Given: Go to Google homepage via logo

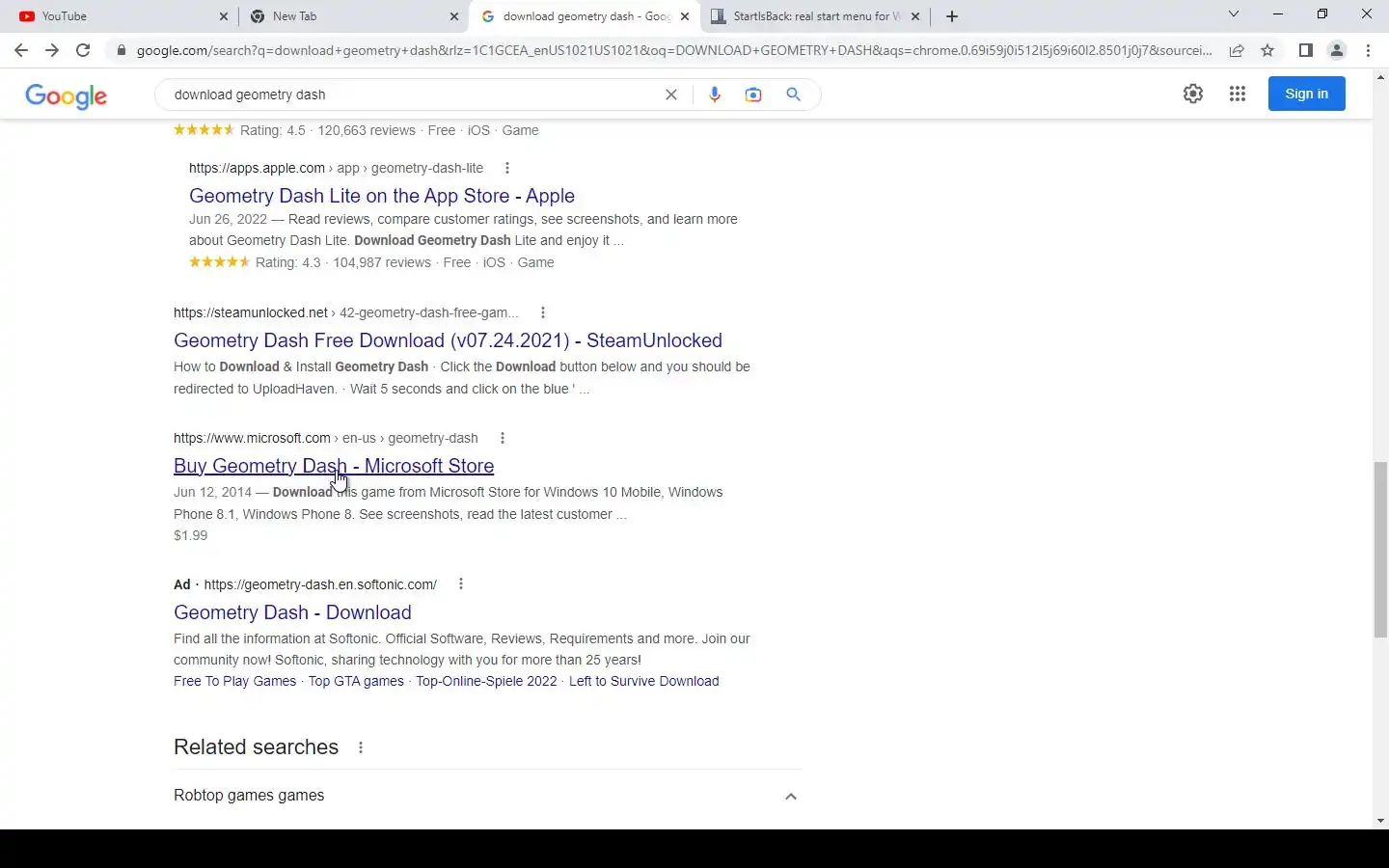Looking at the screenshot, I should [x=67, y=95].
